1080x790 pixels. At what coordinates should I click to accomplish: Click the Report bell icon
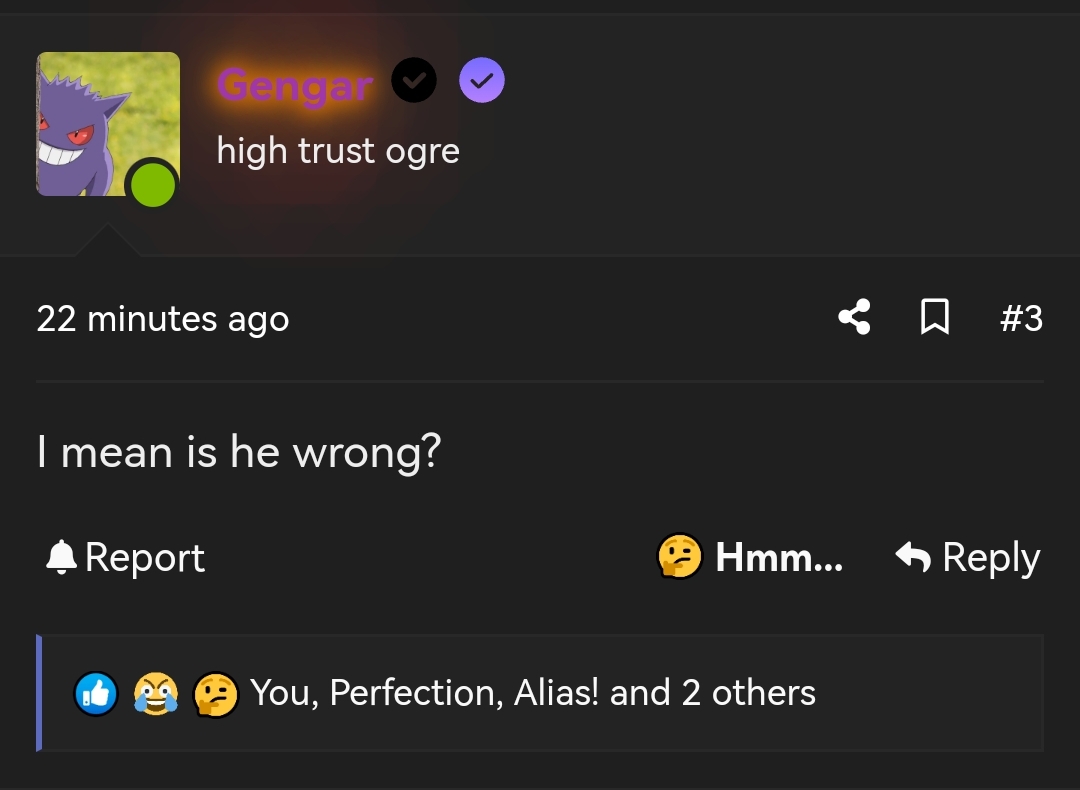[x=60, y=557]
